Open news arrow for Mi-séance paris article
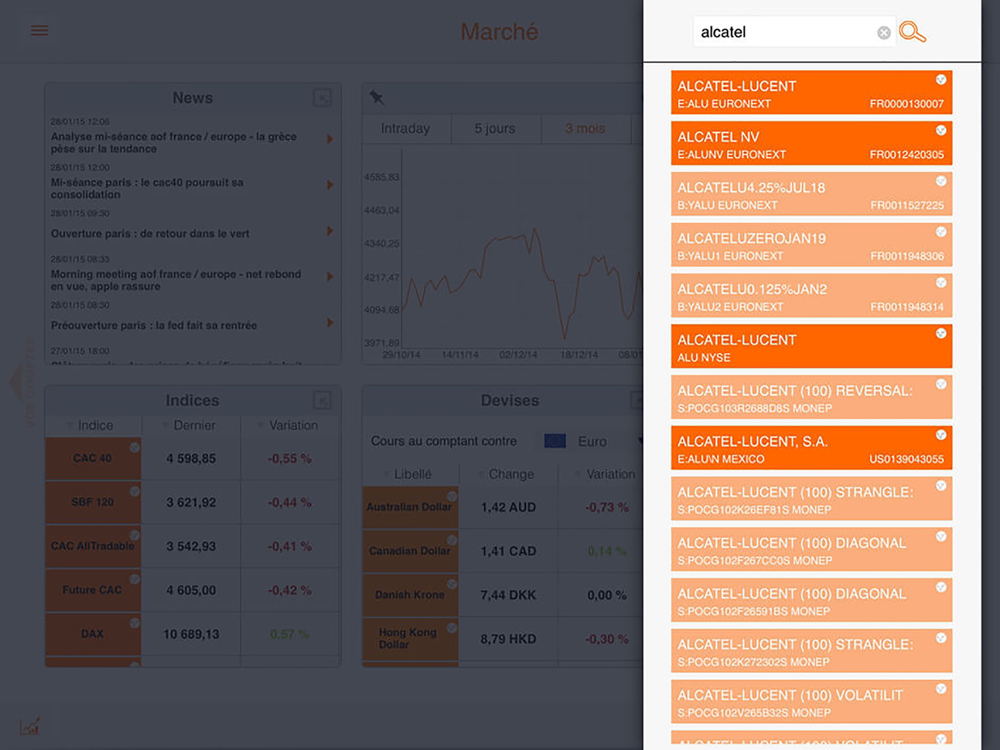Screen dimensions: 1000x750 tap(330, 185)
